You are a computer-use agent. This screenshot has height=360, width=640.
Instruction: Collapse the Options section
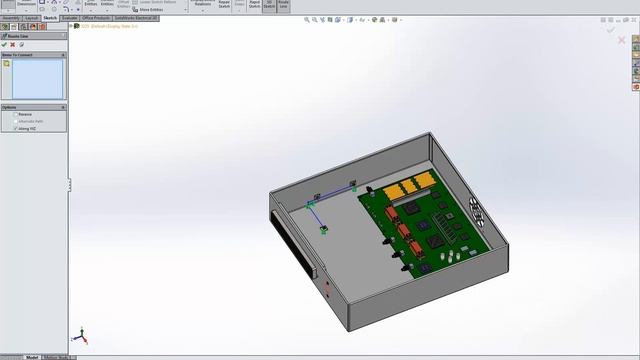[x=63, y=107]
